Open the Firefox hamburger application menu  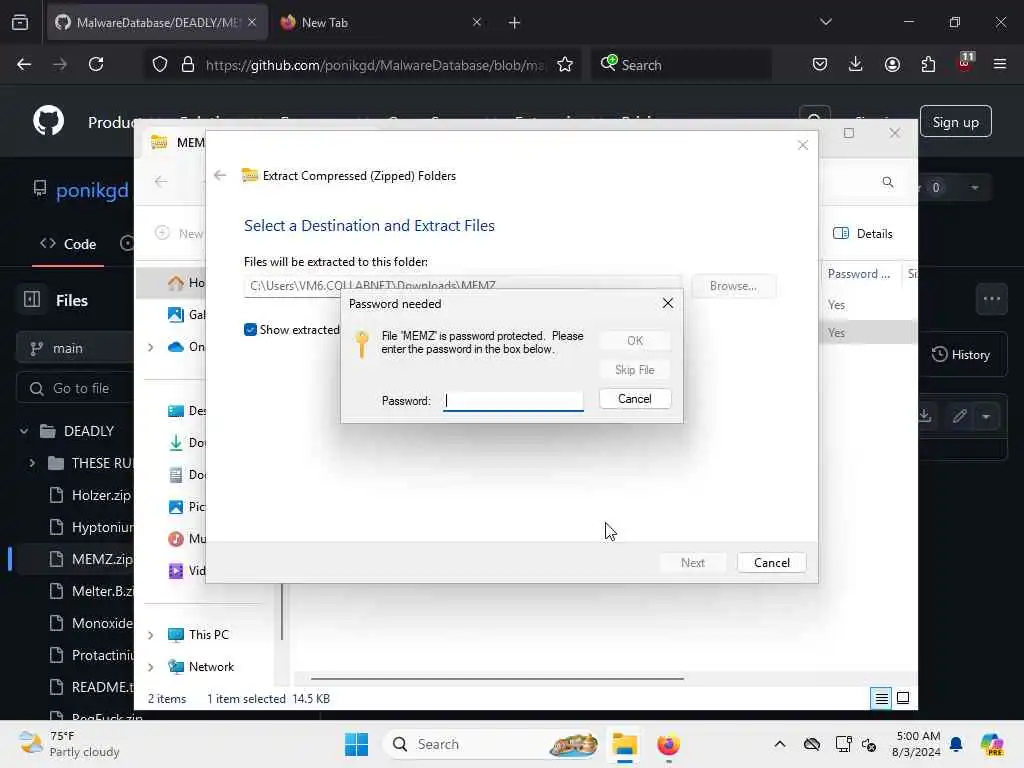[999, 64]
